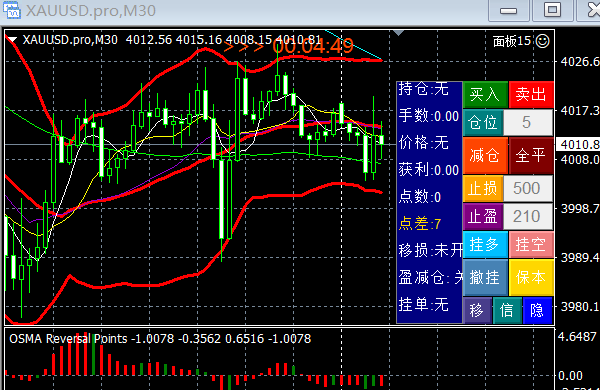Click the 挂空 pending sell button
Screen dimensions: 600x390
click(531, 244)
